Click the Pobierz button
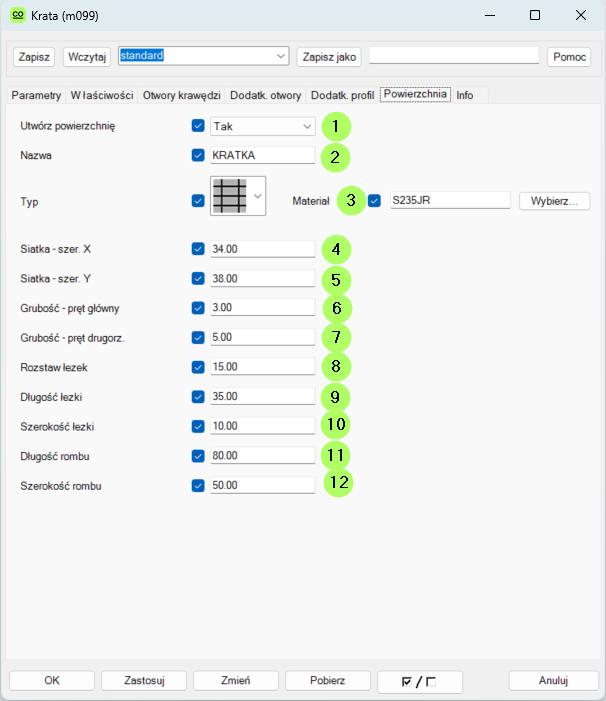The width and height of the screenshot is (606, 701). [x=328, y=680]
